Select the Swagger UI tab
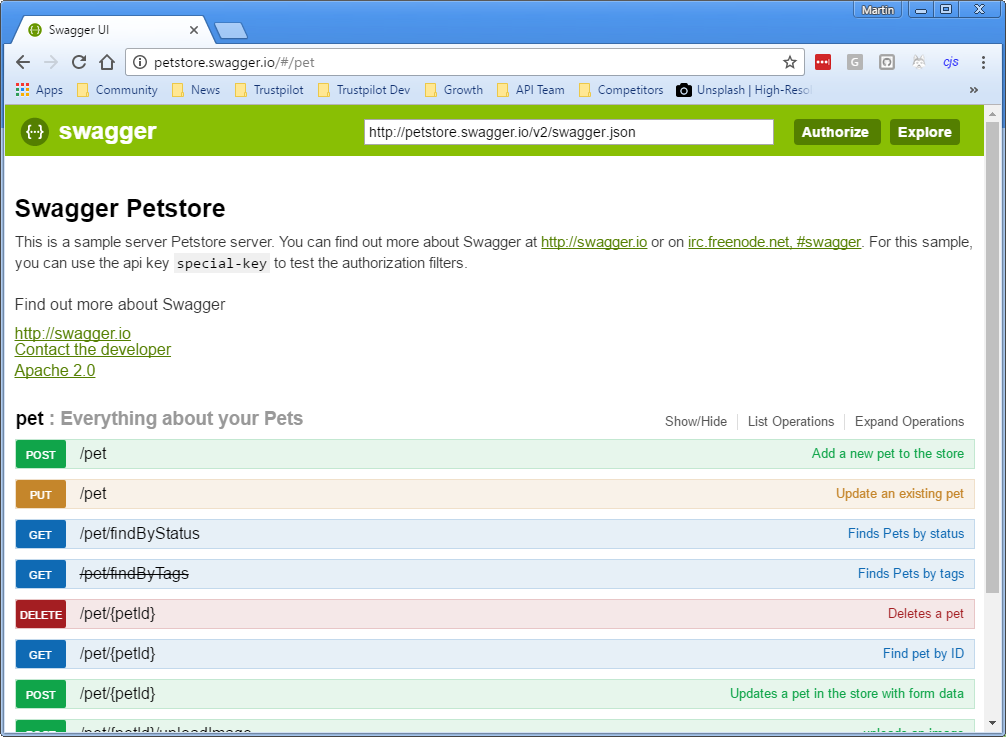The height and width of the screenshot is (737, 1006). coord(115,30)
